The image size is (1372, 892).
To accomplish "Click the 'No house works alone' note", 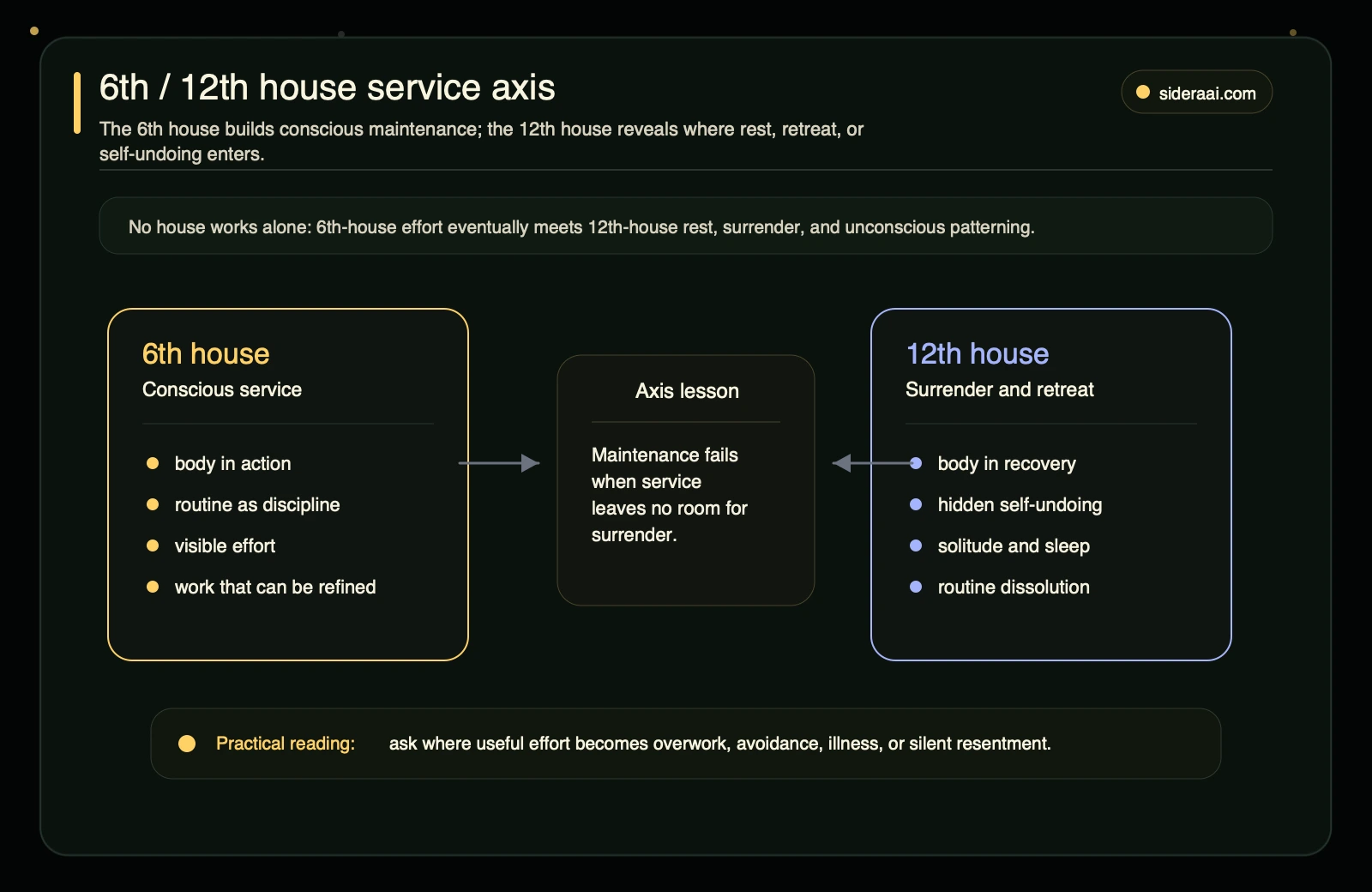I will [x=685, y=226].
